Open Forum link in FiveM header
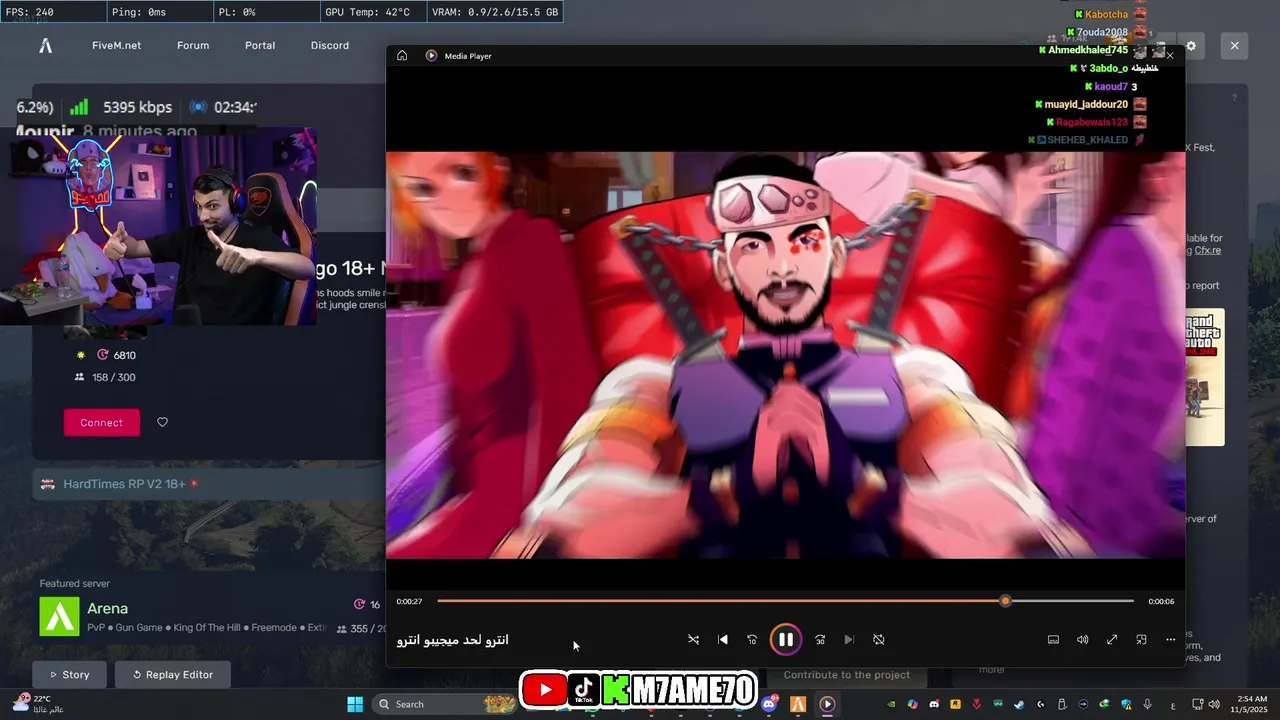 click(193, 45)
